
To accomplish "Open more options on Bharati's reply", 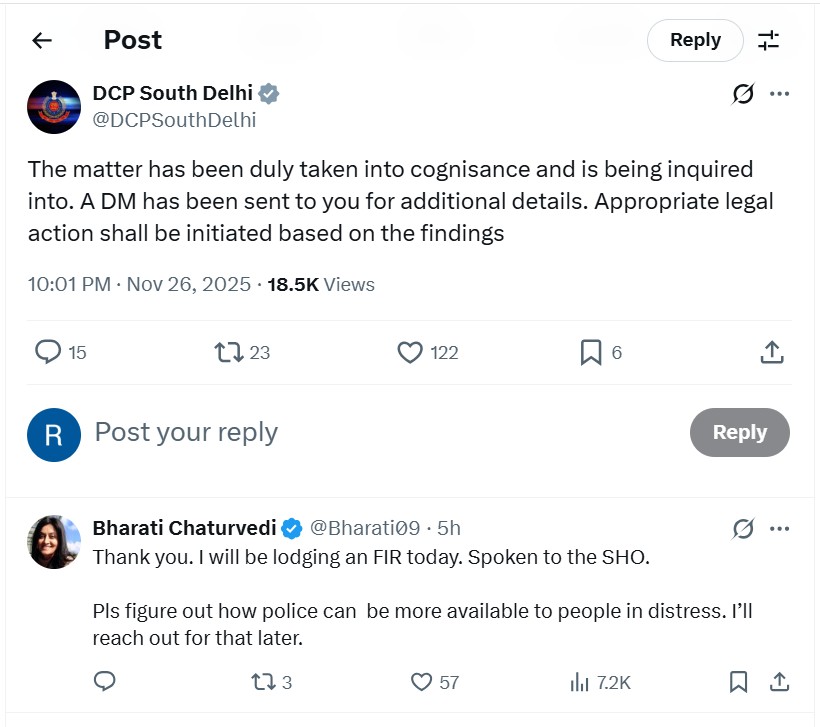I will tap(779, 528).
